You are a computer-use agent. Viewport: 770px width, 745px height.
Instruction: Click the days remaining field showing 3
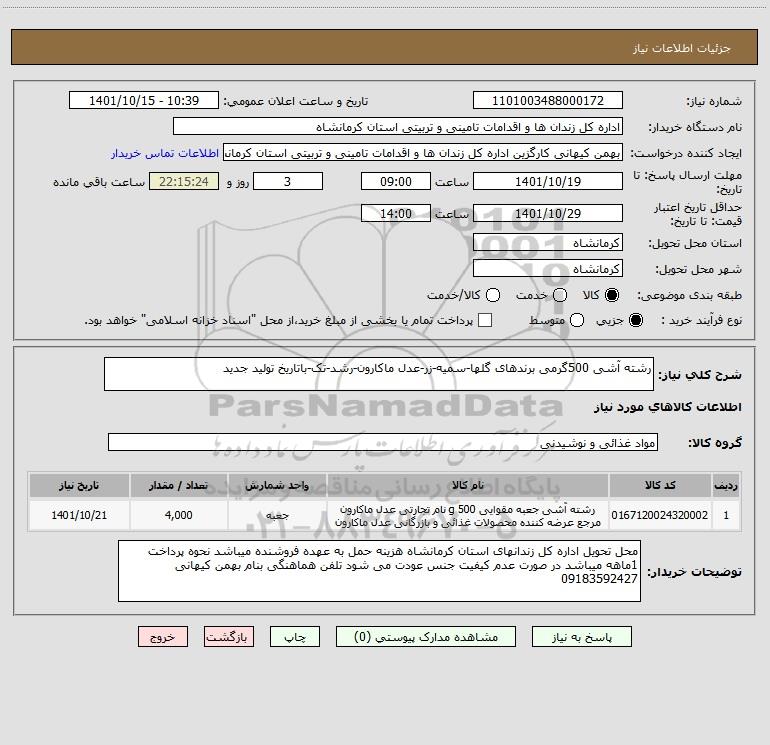(288, 181)
